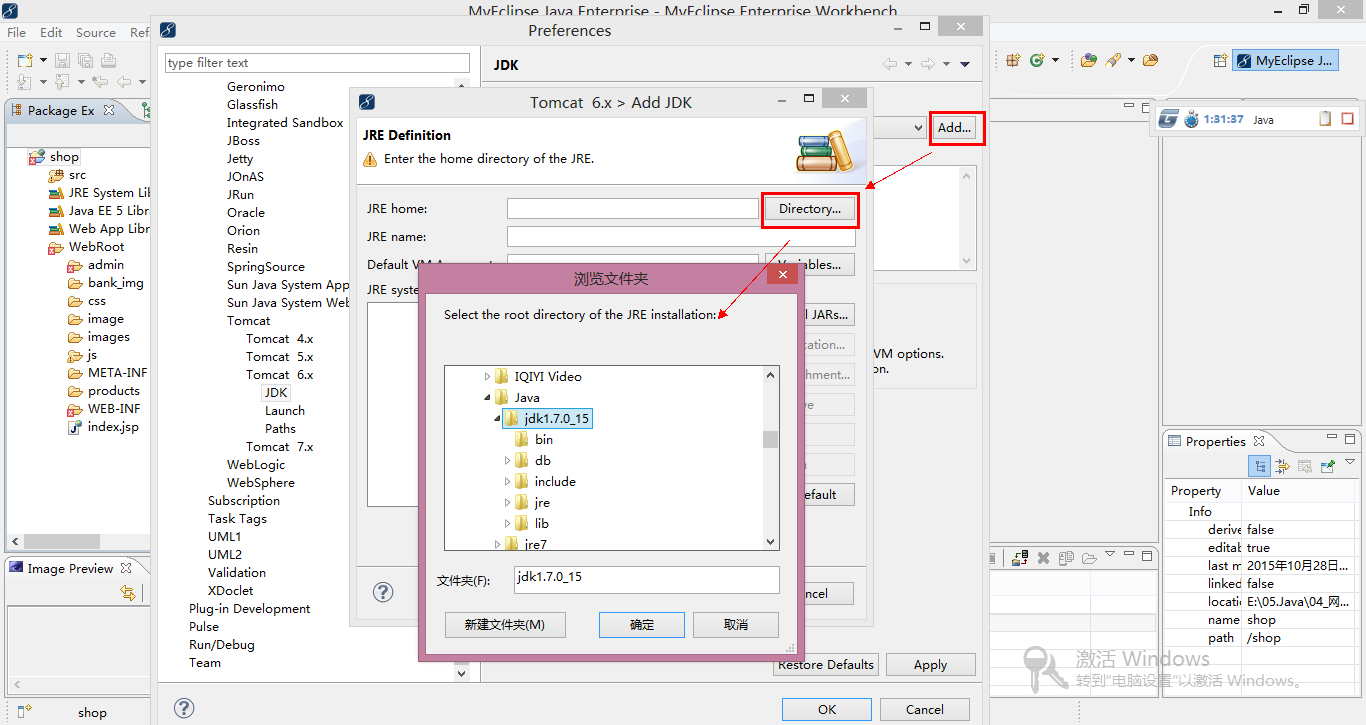Open the File menu

click(x=17, y=32)
